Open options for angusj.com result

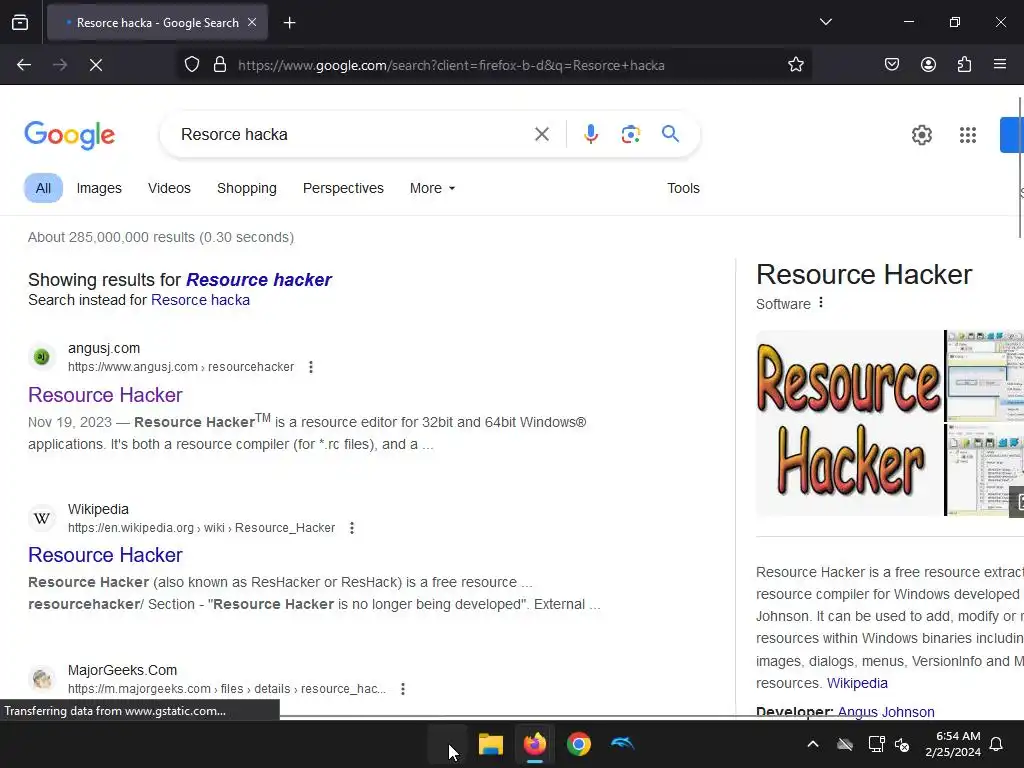pos(311,367)
